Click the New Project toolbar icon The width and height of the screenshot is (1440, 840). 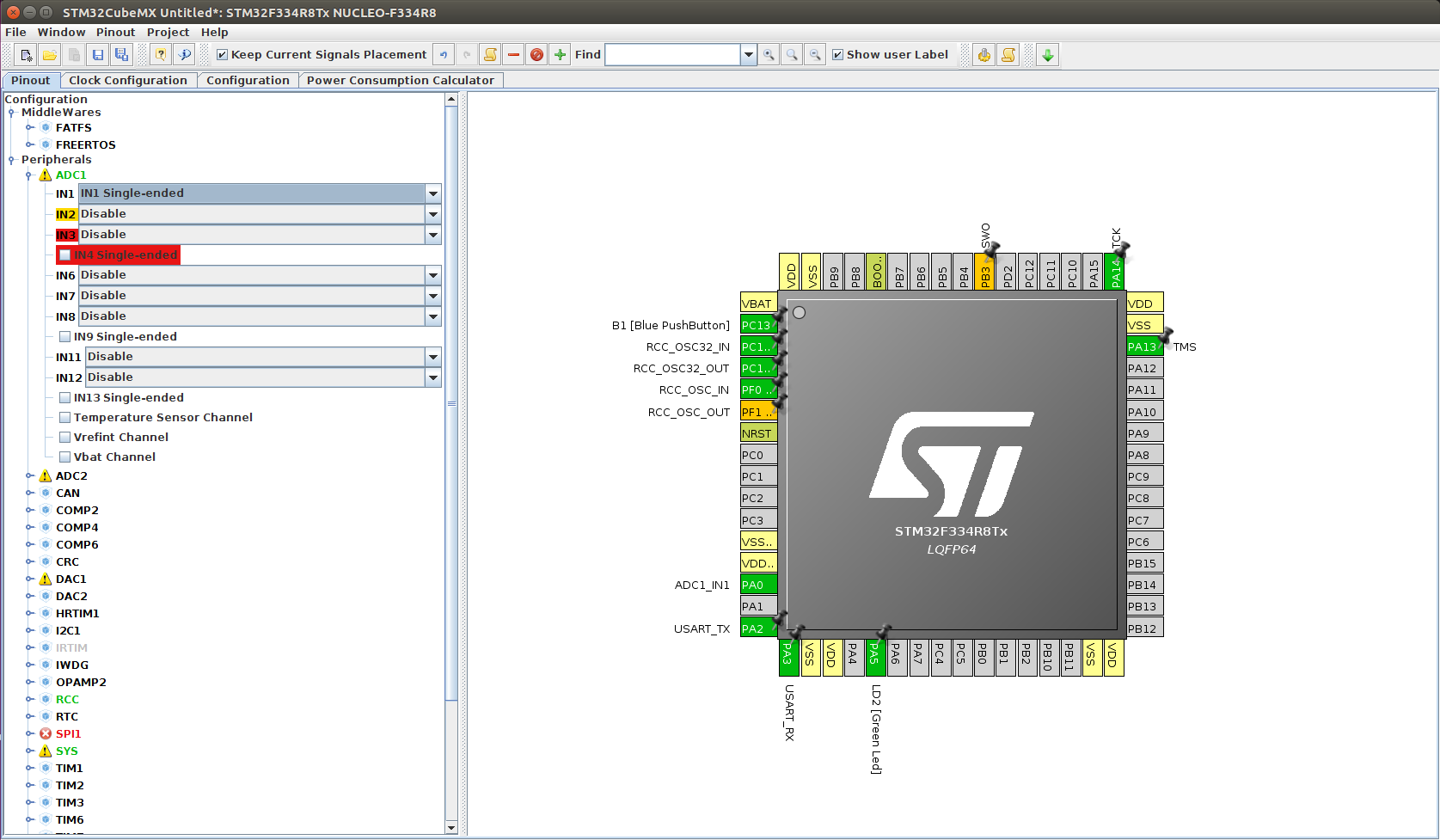coord(27,55)
